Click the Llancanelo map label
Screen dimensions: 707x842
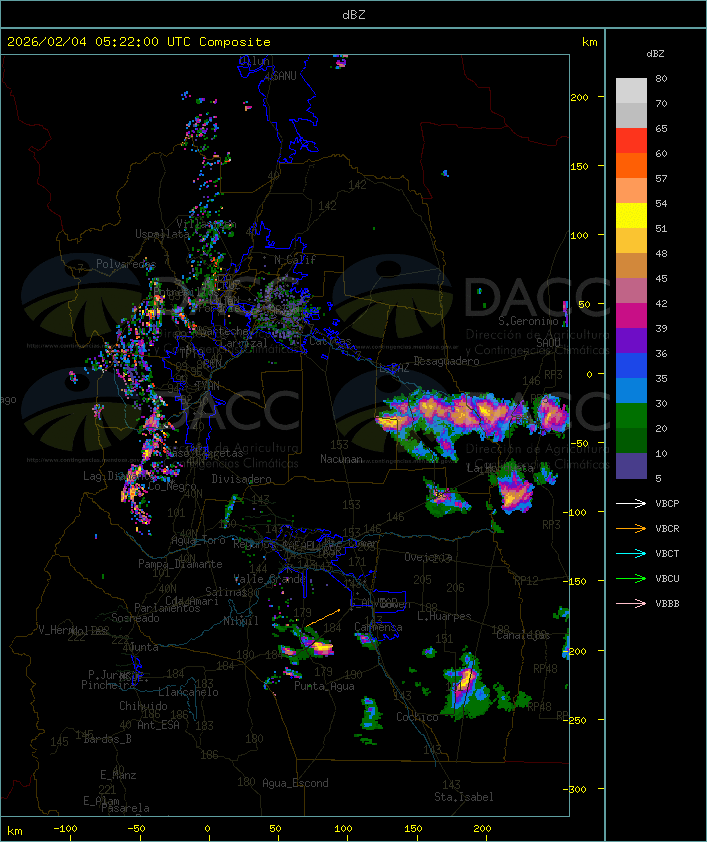[188, 693]
